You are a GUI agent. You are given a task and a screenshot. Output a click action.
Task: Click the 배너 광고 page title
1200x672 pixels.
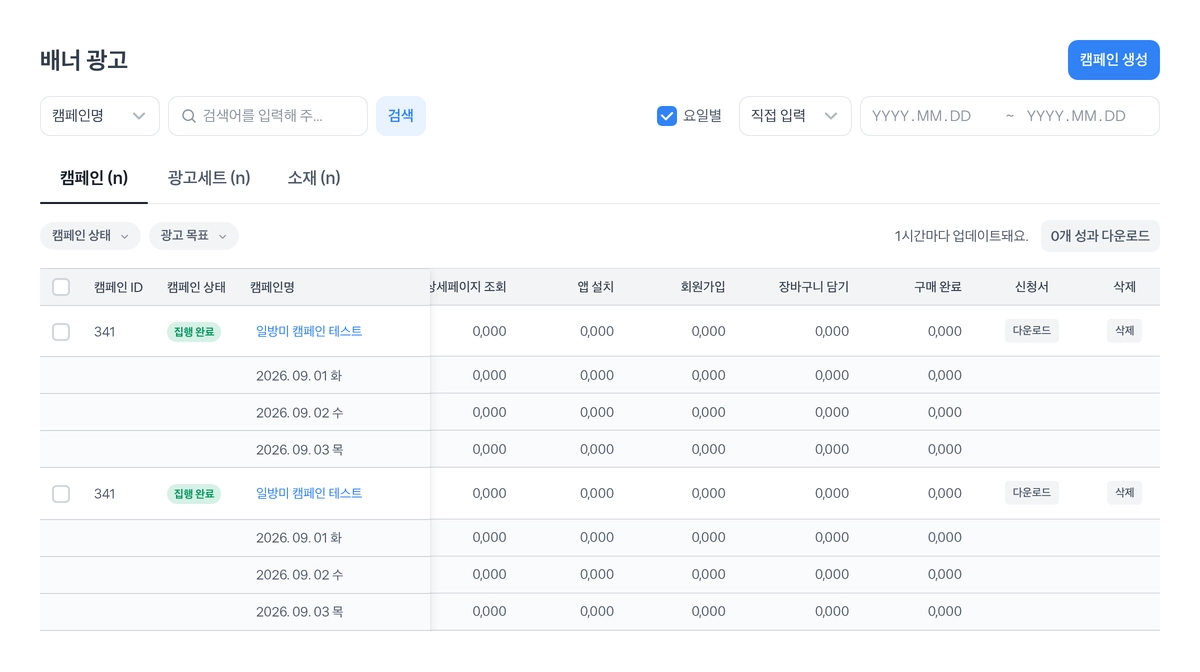(x=84, y=60)
